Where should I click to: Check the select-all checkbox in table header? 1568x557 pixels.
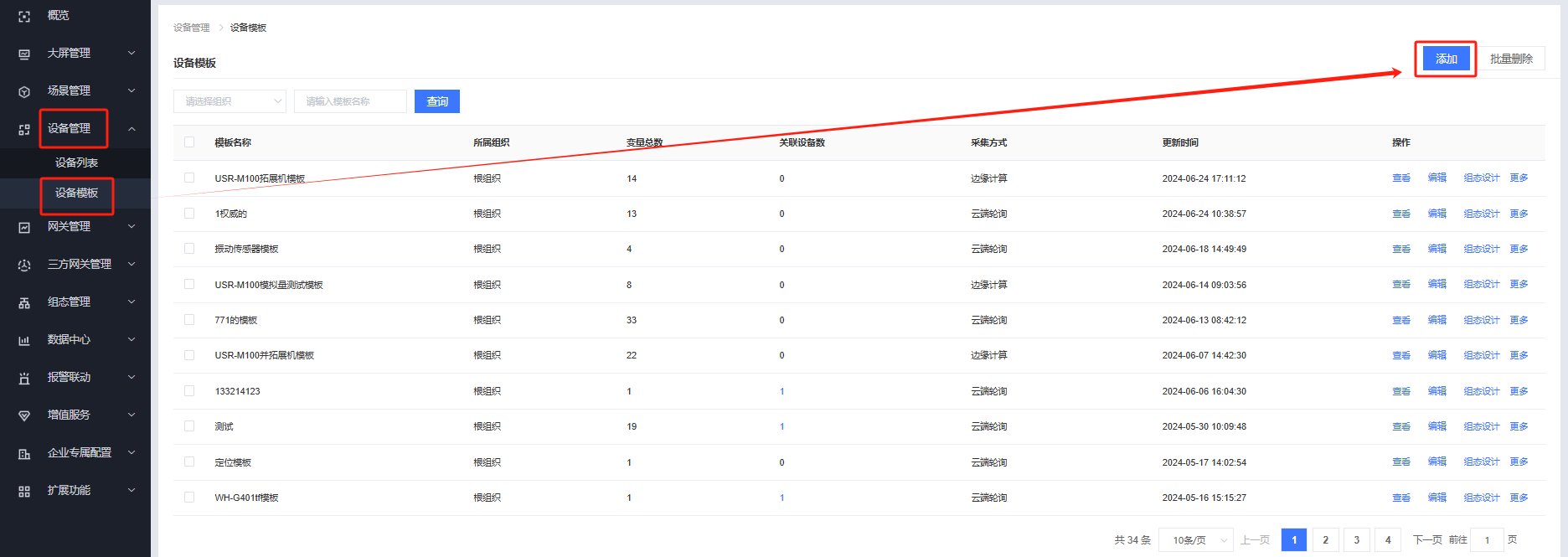[x=189, y=142]
